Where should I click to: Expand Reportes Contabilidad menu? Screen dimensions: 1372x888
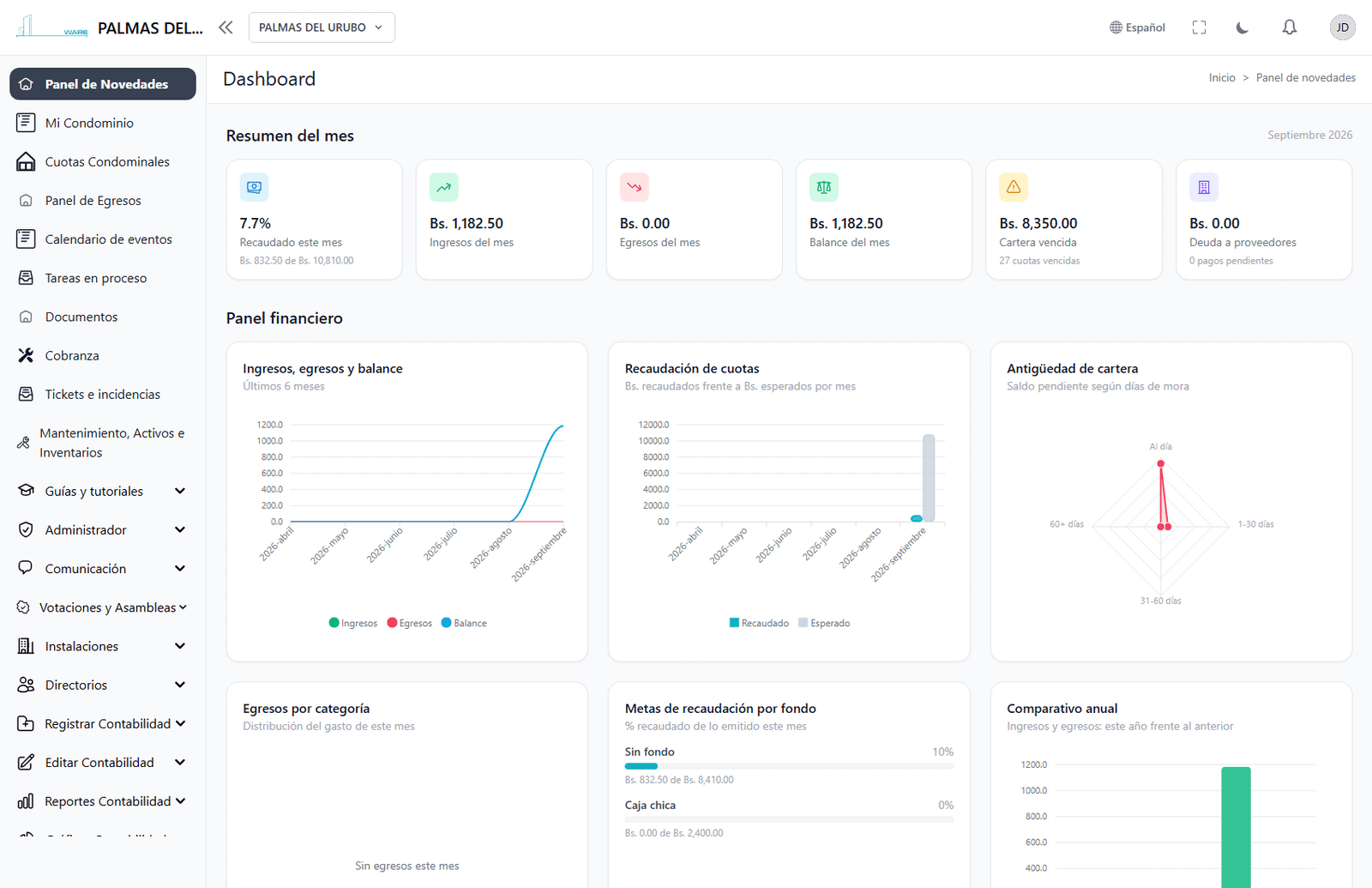(103, 801)
